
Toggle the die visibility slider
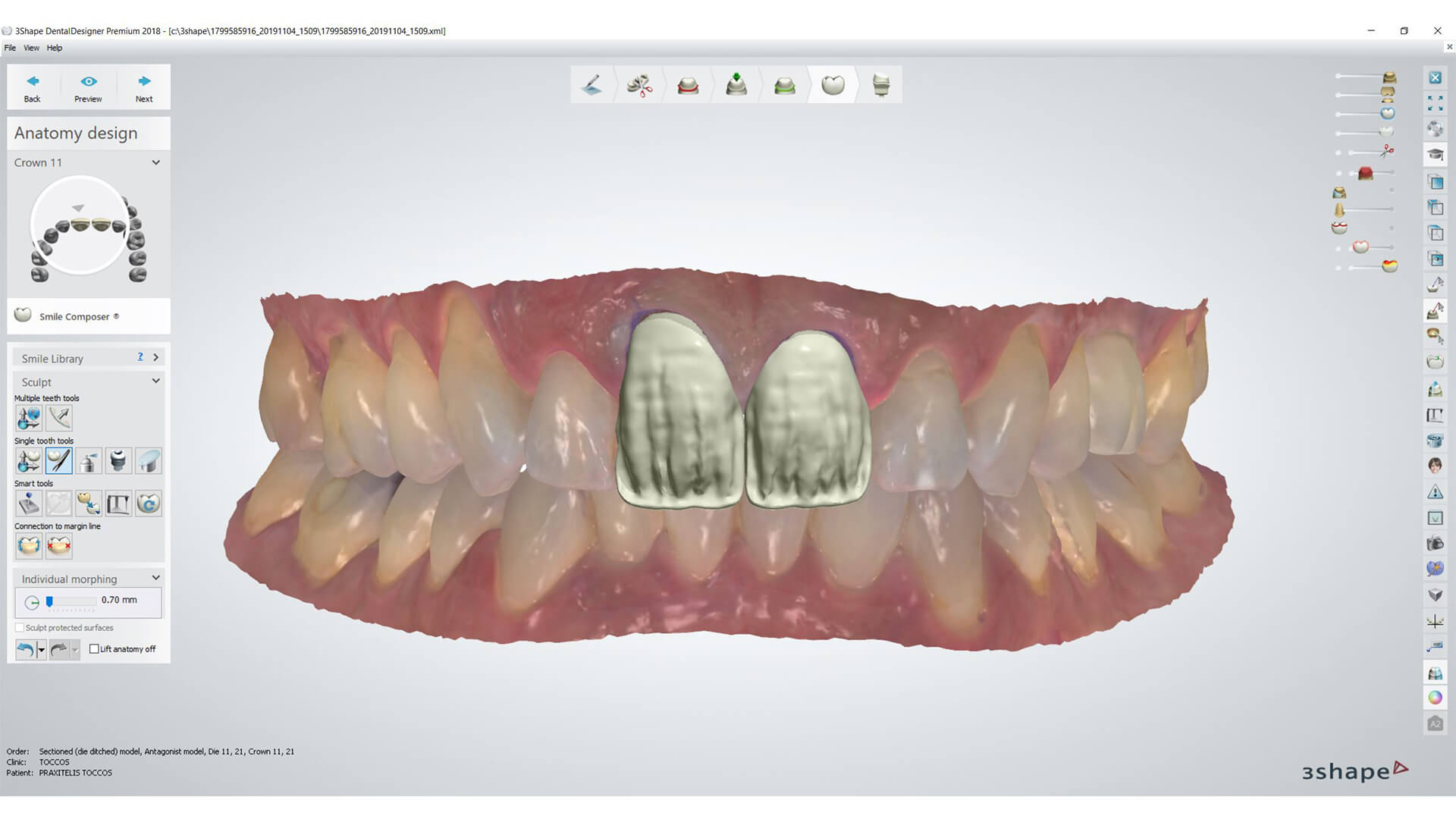pyautogui.click(x=1365, y=209)
